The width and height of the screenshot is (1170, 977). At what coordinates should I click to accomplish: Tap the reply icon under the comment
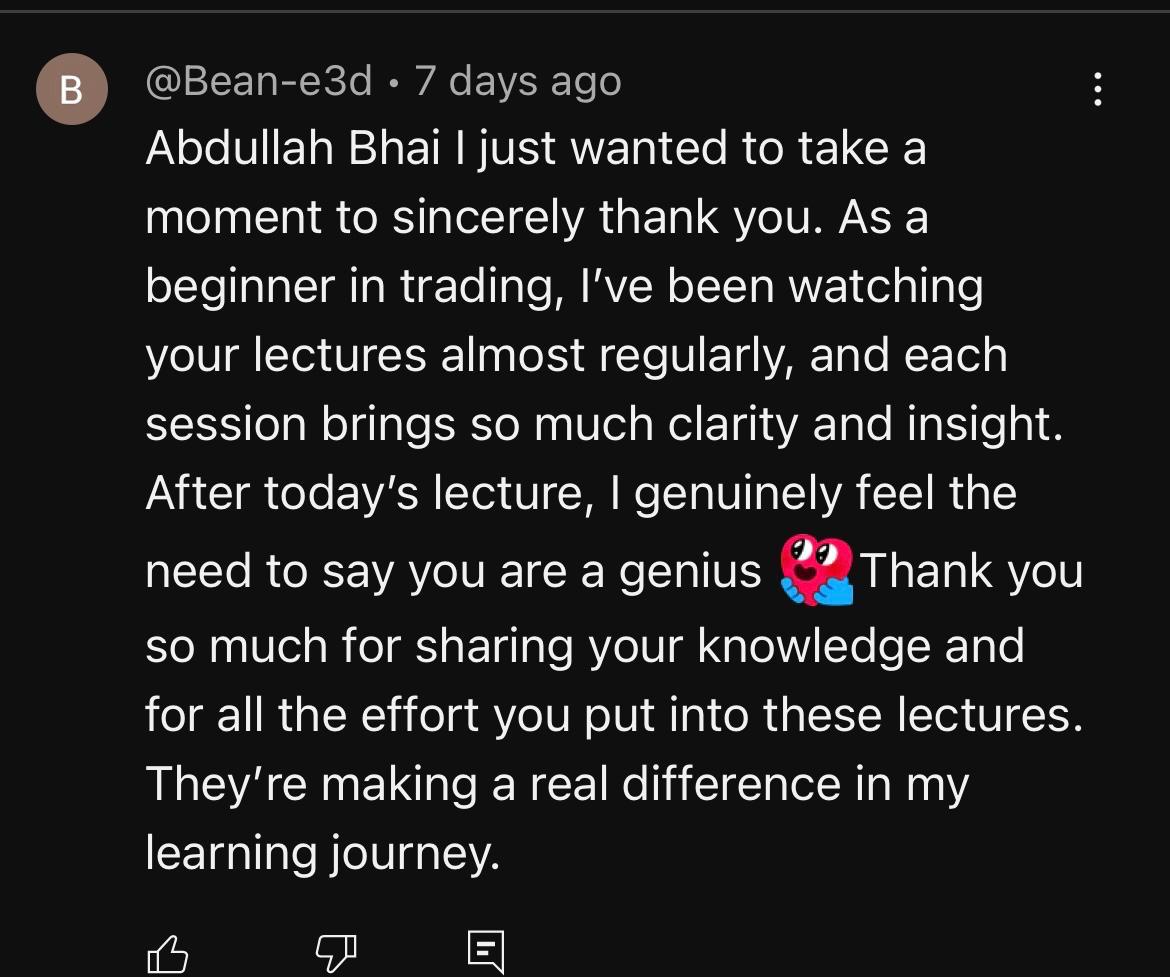(486, 952)
